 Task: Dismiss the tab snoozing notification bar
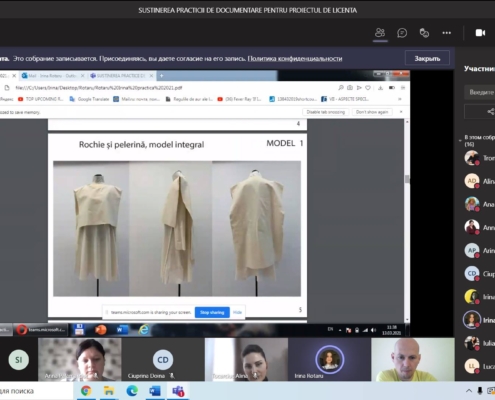tap(401, 112)
